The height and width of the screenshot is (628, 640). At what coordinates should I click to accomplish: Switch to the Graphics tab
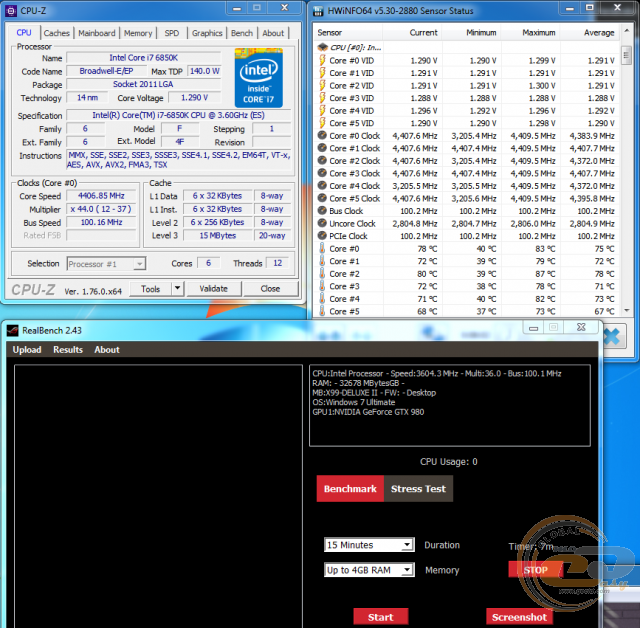click(x=207, y=33)
